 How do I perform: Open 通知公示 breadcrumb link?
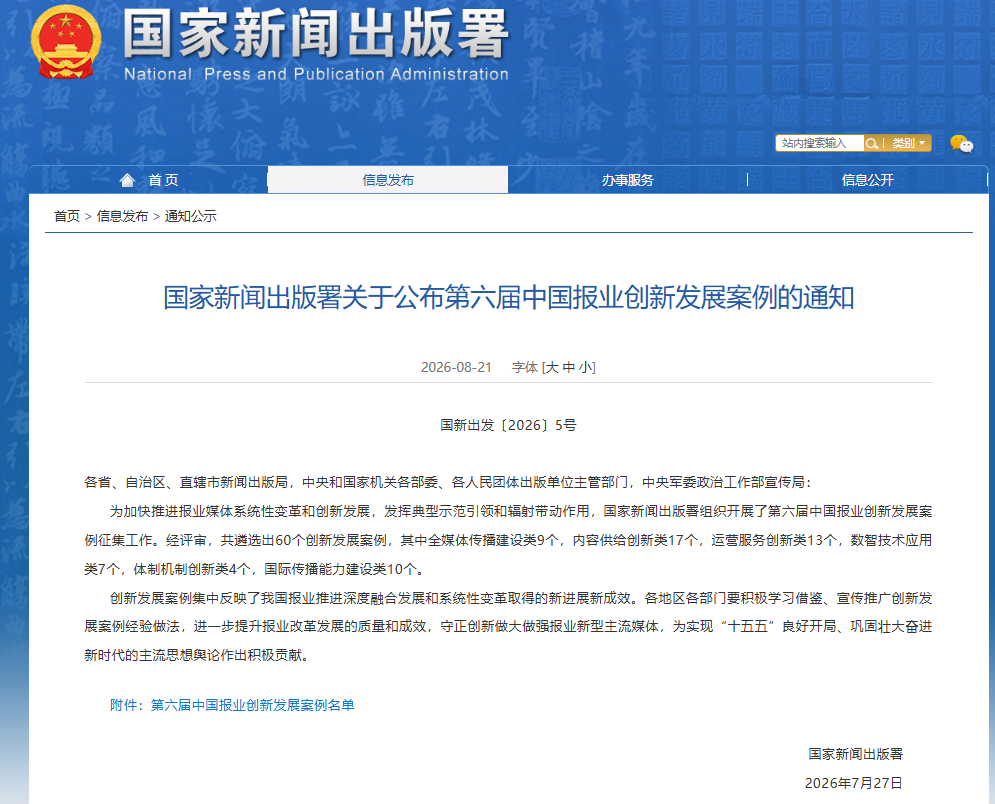[190, 216]
